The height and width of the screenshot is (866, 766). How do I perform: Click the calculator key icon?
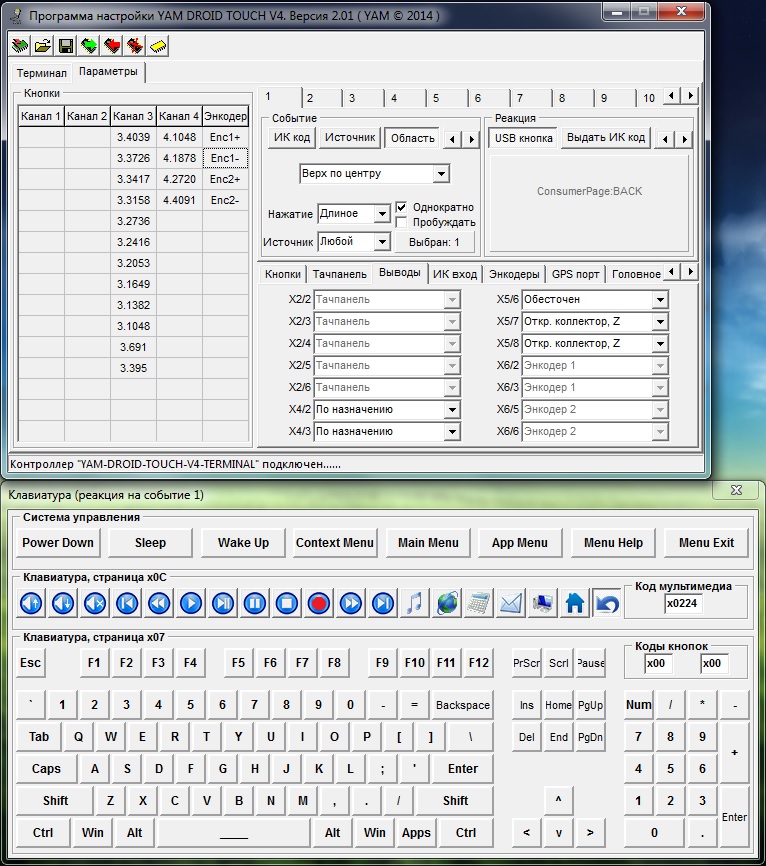pyautogui.click(x=479, y=603)
